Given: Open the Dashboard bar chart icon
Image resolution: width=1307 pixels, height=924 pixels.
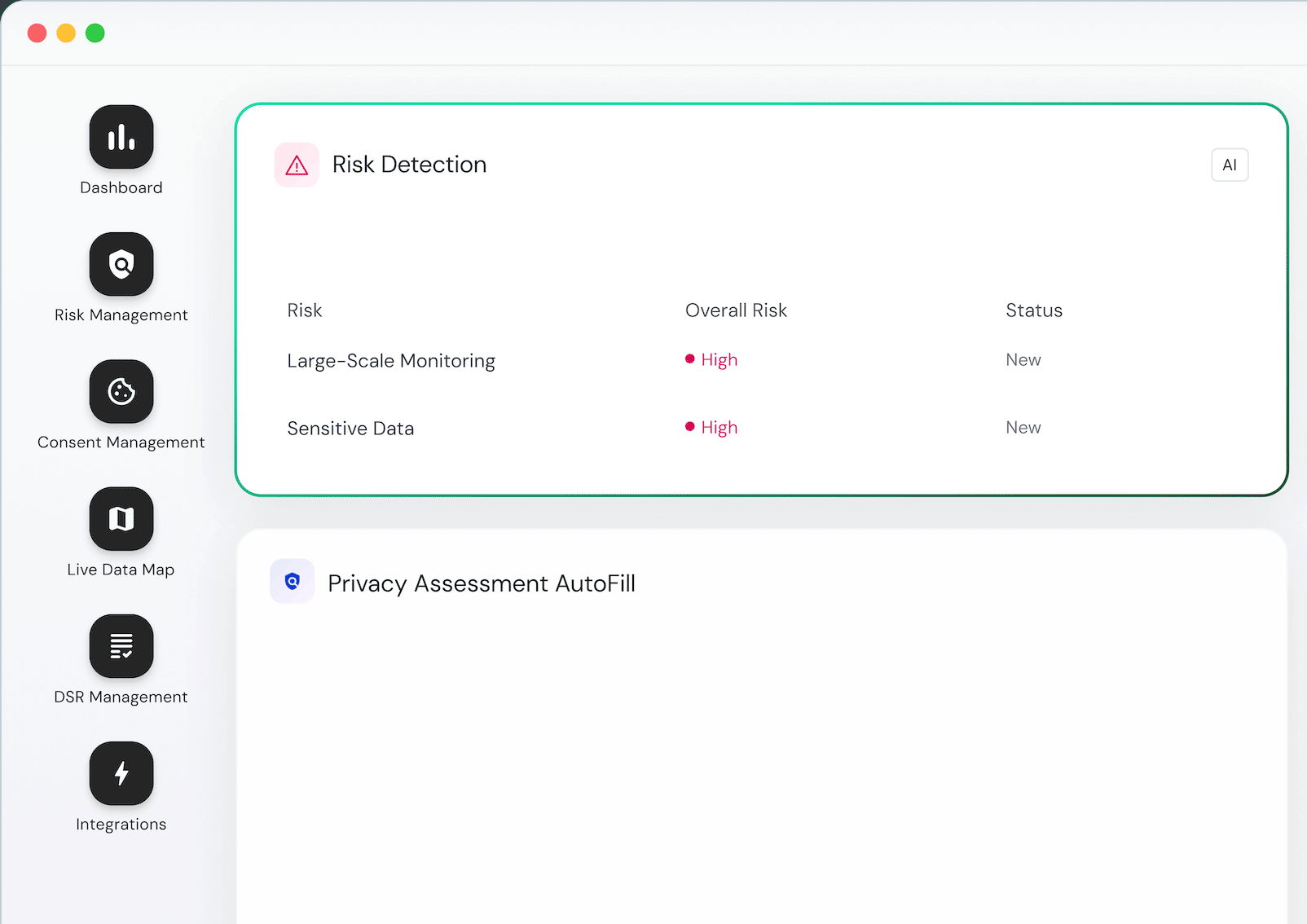Looking at the screenshot, I should [x=121, y=137].
